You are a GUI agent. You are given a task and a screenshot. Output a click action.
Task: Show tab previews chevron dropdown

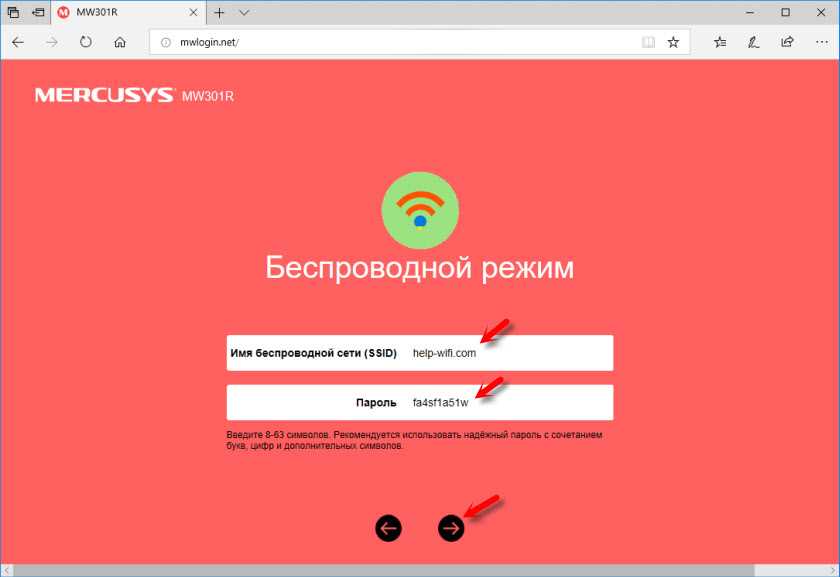click(244, 12)
